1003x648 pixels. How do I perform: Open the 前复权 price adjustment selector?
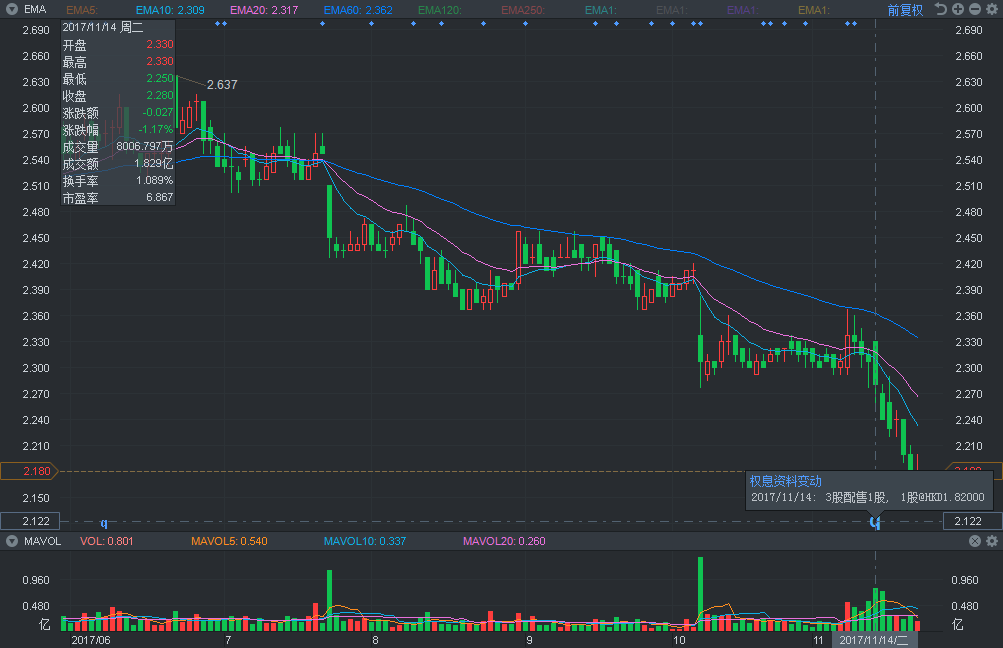click(x=905, y=10)
